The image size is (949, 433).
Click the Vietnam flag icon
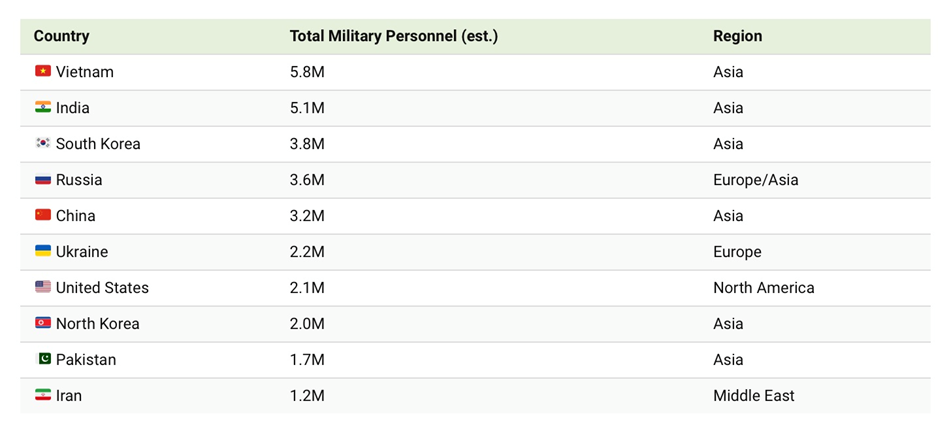(43, 72)
